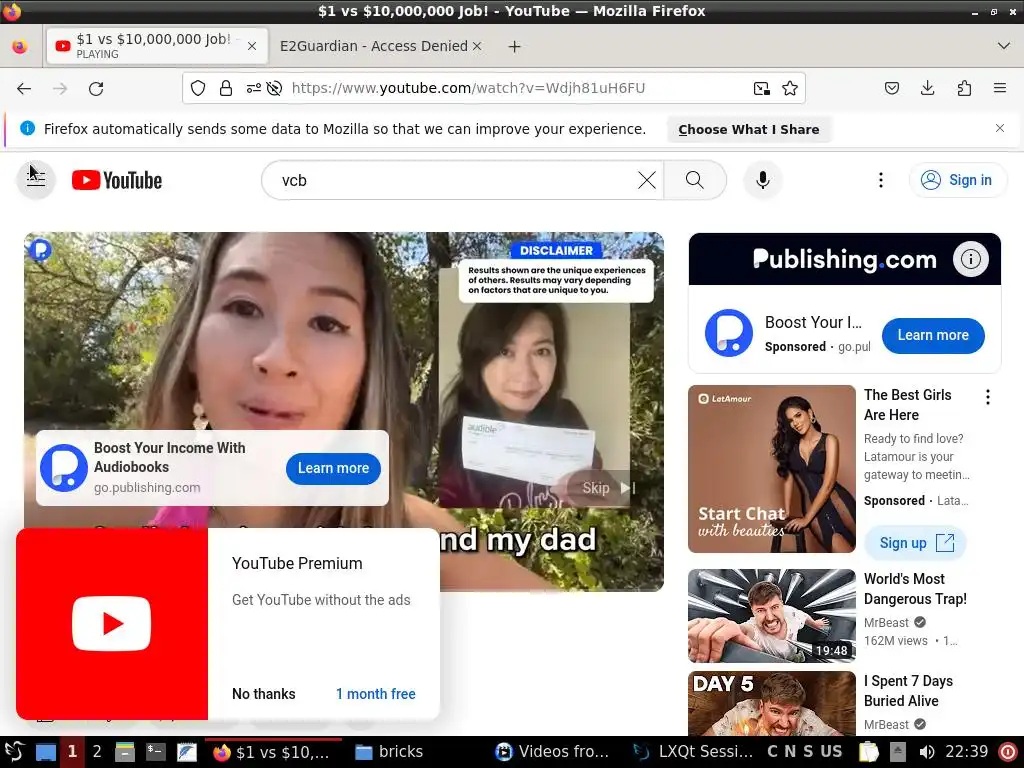The height and width of the screenshot is (768, 1024).
Task: Open the YouTube settings three-dot menu
Action: tap(881, 180)
